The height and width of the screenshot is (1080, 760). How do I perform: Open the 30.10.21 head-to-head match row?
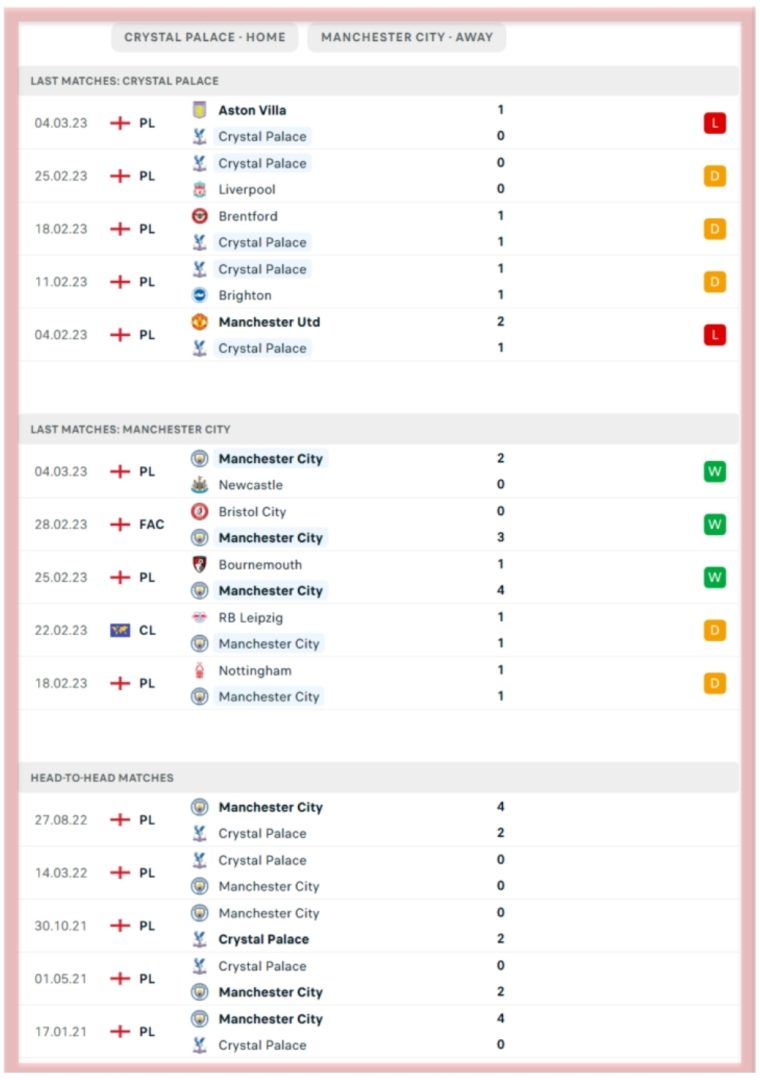(x=379, y=926)
